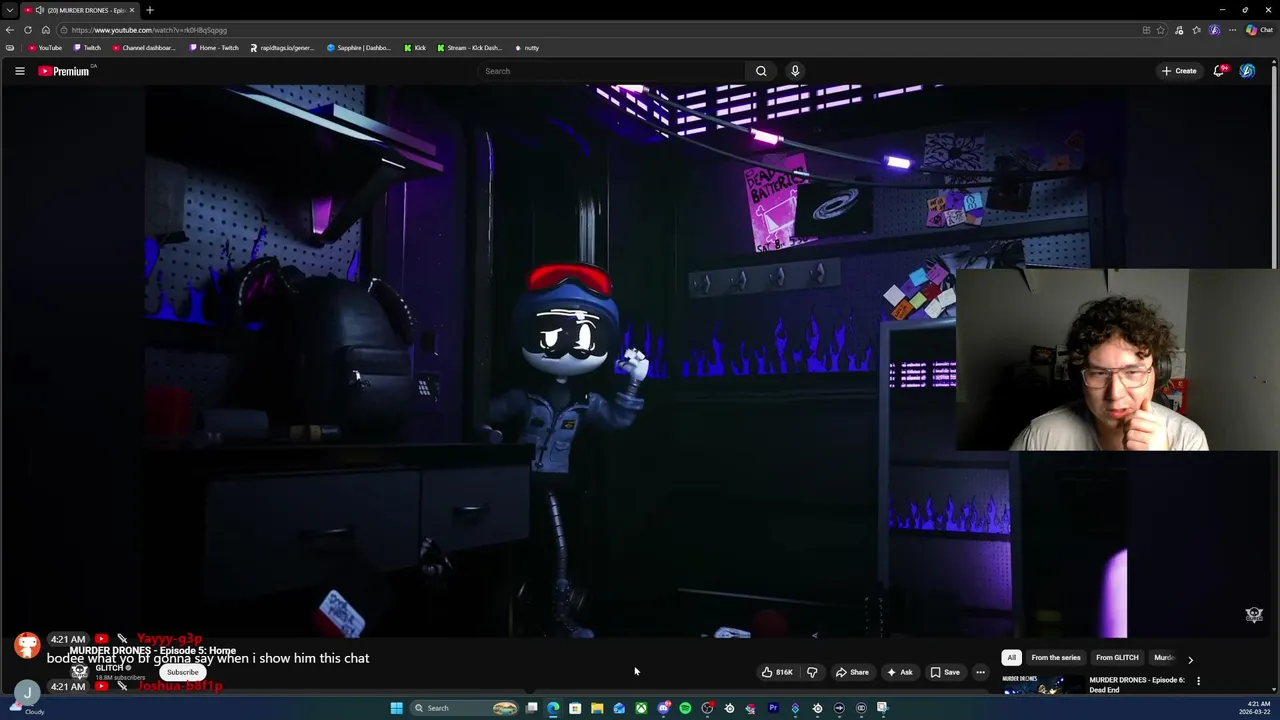Open a new browser tab
Image resolution: width=1280 pixels, height=720 pixels.
point(149,10)
